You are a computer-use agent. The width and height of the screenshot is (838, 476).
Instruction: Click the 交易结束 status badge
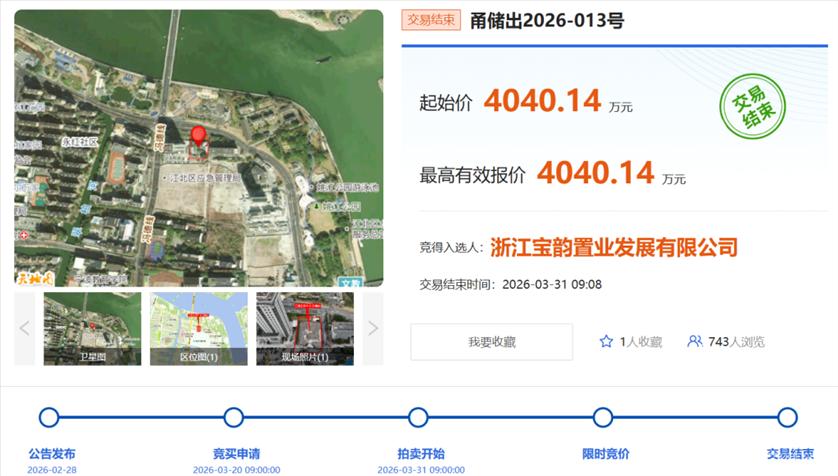(431, 21)
